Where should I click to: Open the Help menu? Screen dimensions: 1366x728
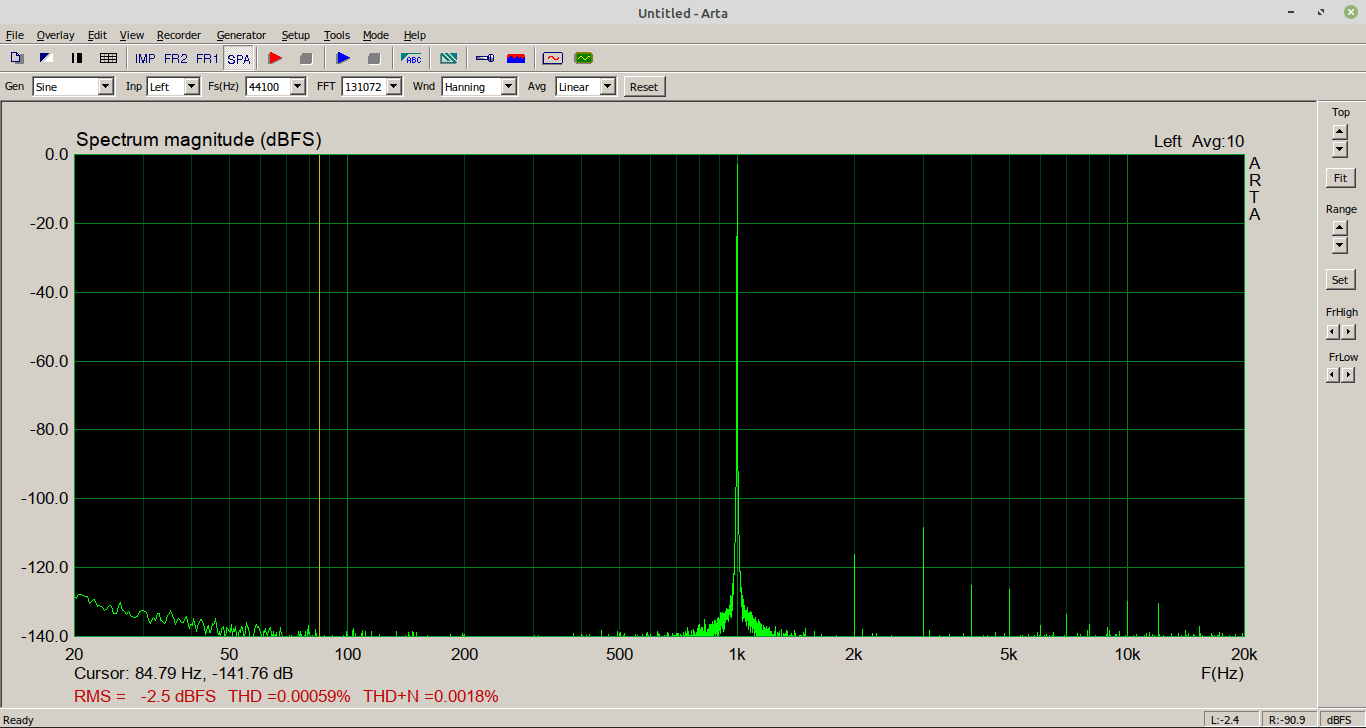coord(415,35)
